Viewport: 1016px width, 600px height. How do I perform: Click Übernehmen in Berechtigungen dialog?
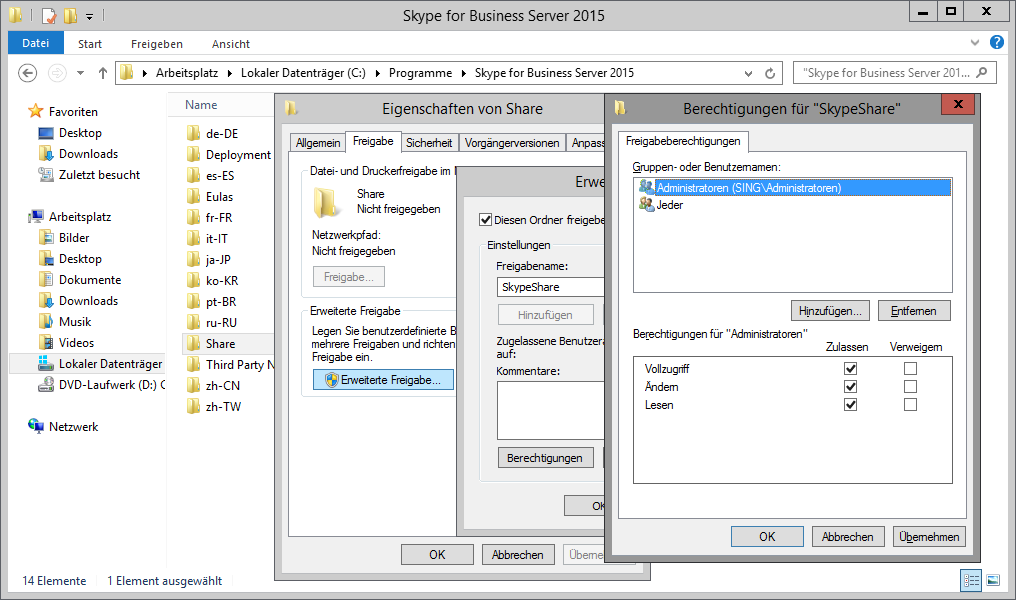[929, 537]
